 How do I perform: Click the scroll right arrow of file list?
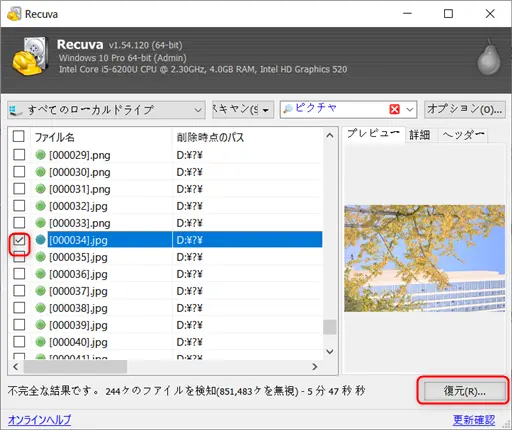(x=314, y=367)
